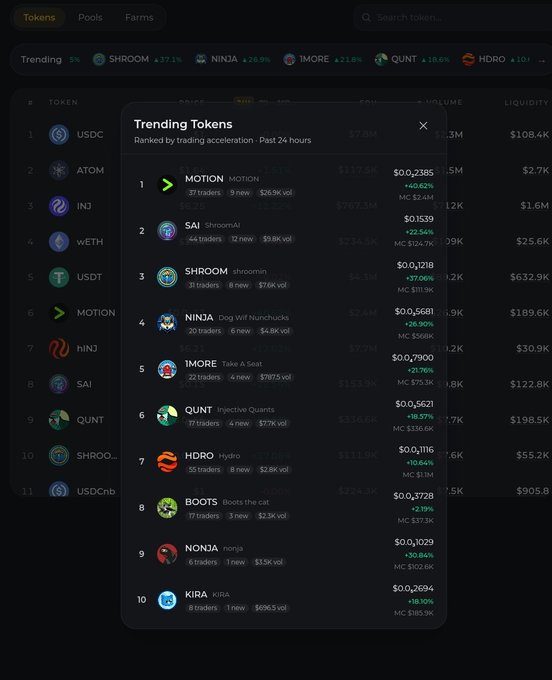
Task: Select HDRO name in trending rank 7
Action: coord(199,456)
